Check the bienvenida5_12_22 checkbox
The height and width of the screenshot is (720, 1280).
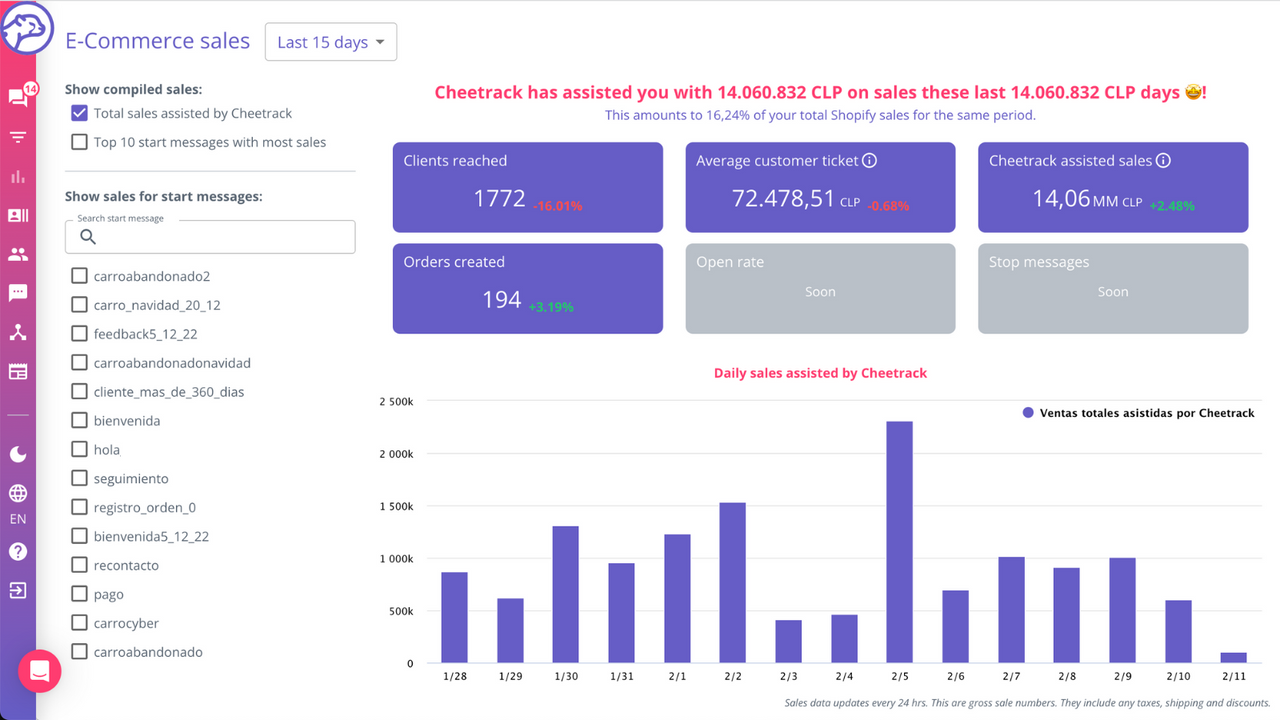(x=79, y=536)
